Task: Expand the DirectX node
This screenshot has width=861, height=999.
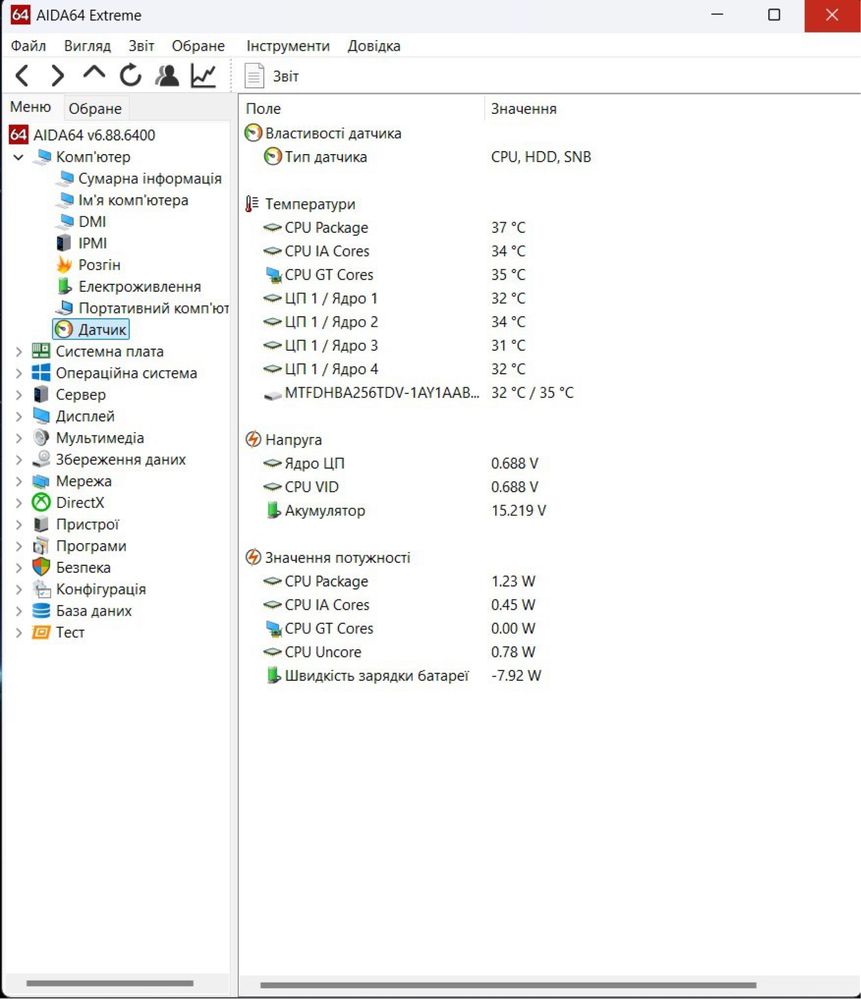Action: click(x=18, y=503)
